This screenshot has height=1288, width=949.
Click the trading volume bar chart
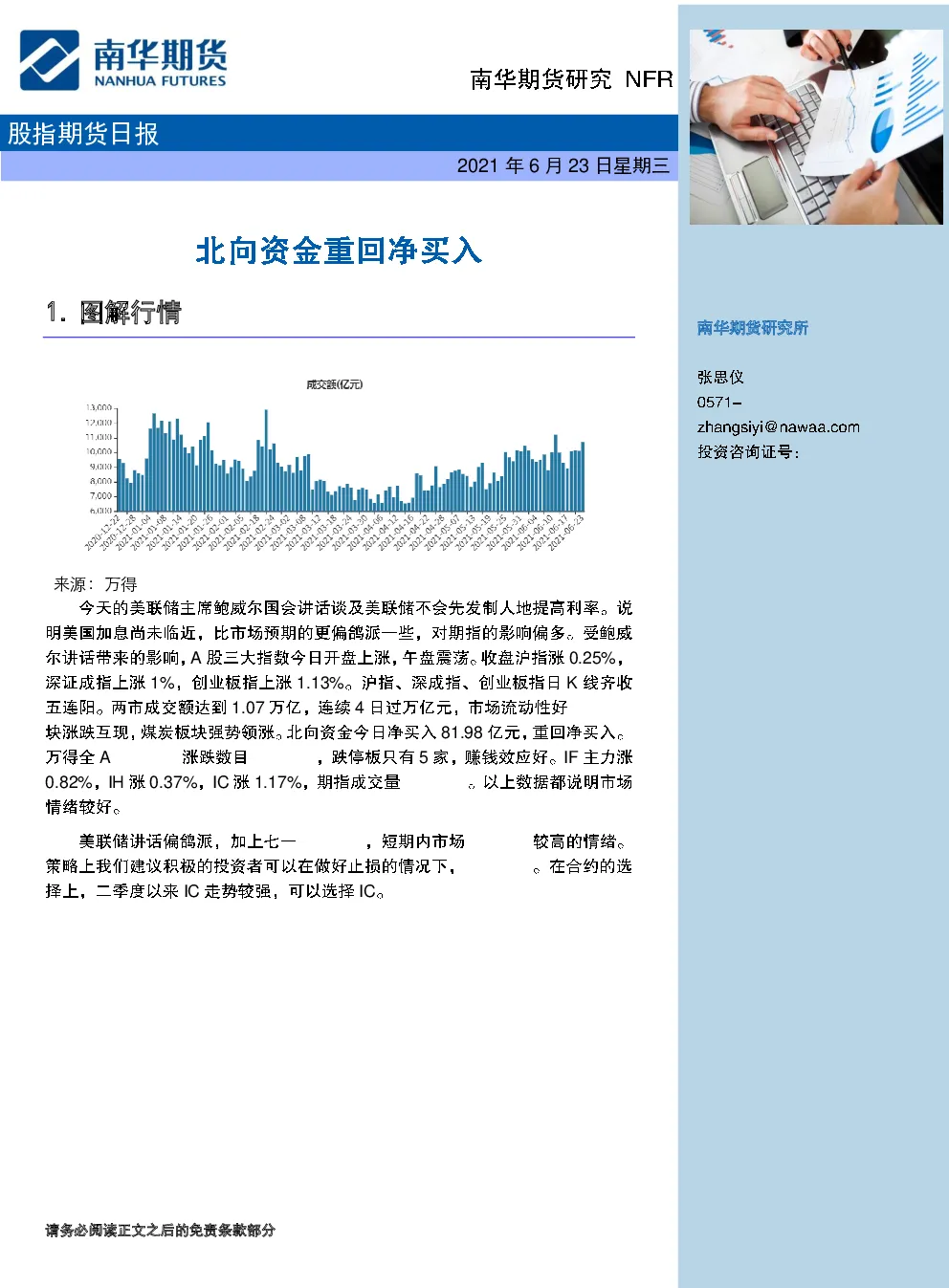coord(335,466)
